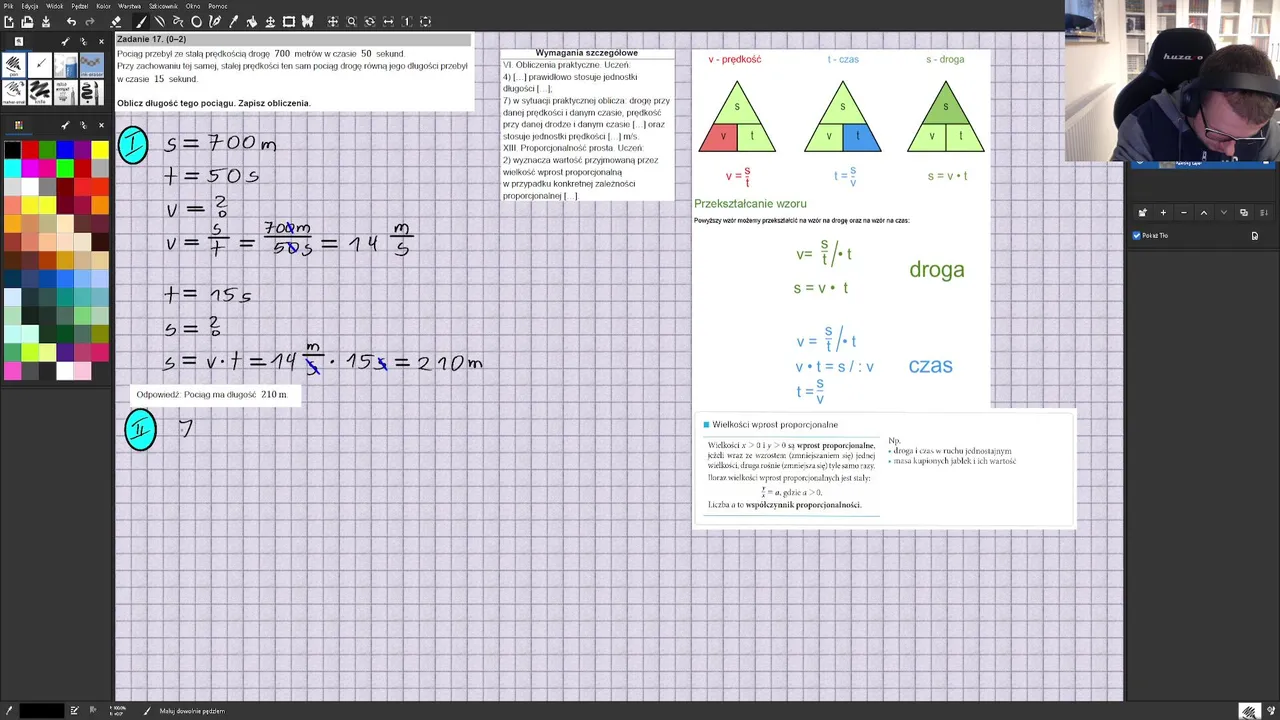Screen dimensions: 1280x720
Task: Pick the knife brush preset
Action: click(39, 92)
